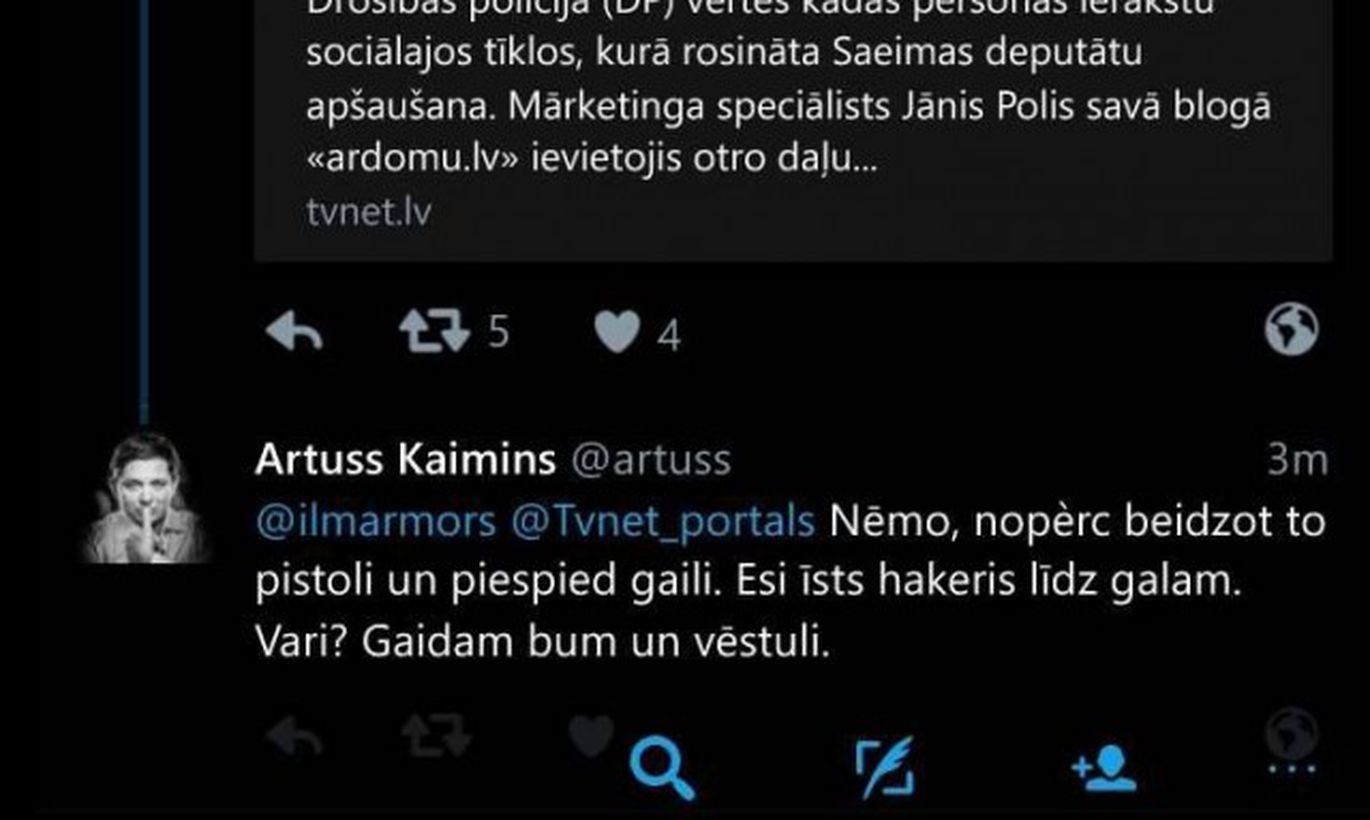1370x820 pixels.
Task: Tap the add user icon
Action: [x=1104, y=768]
